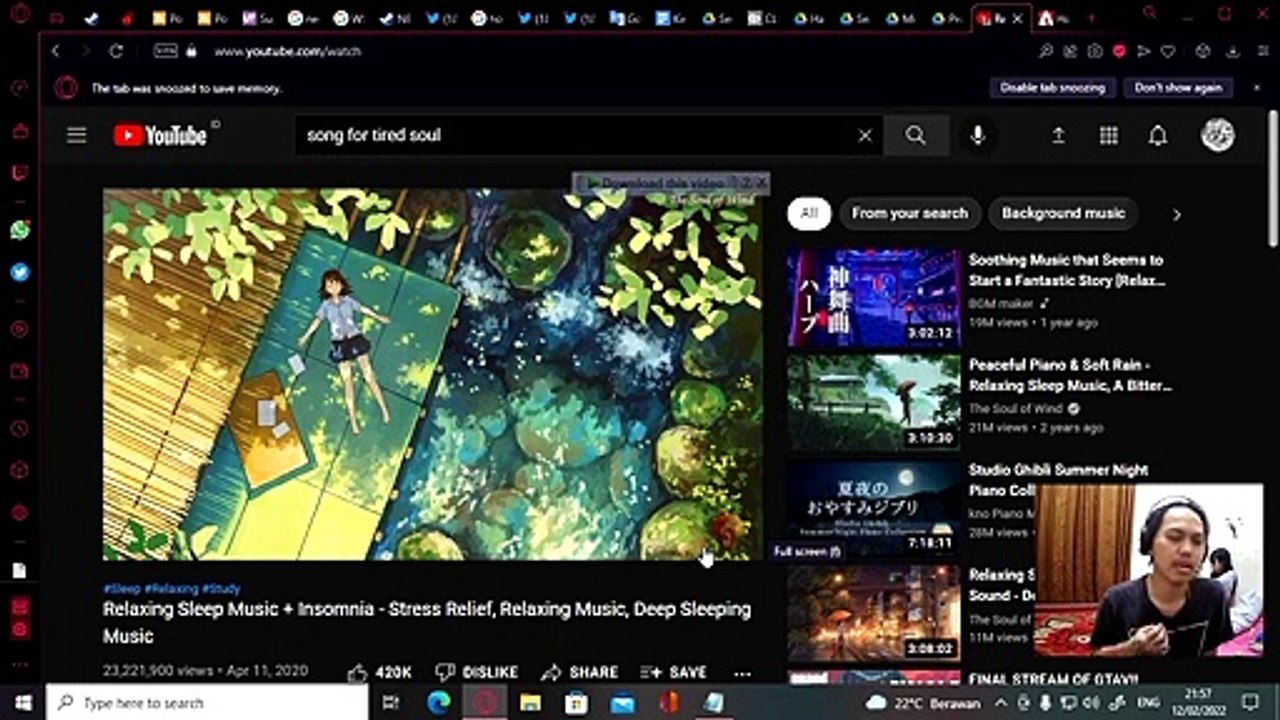The height and width of the screenshot is (720, 1280).
Task: Open the Windows Start menu
Action: [22, 702]
